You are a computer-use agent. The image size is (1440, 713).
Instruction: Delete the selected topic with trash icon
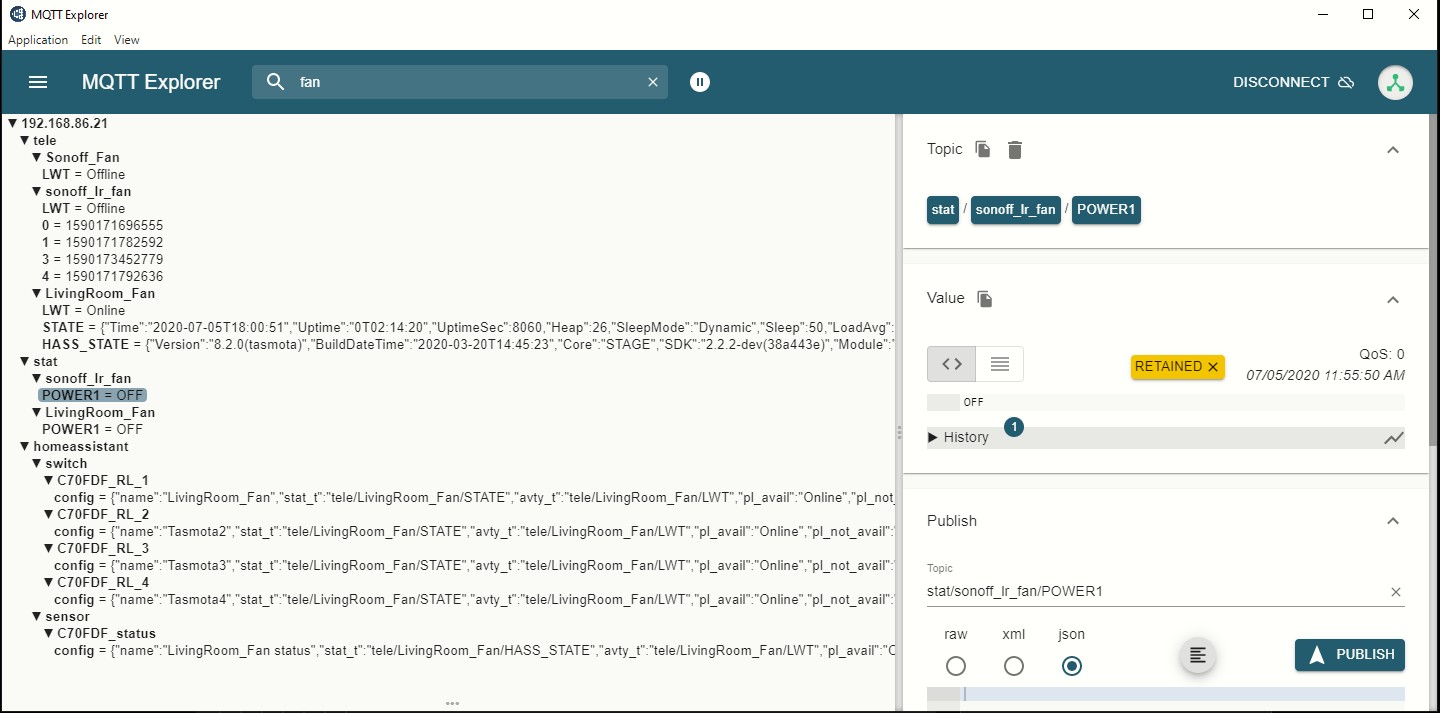pyautogui.click(x=1015, y=150)
